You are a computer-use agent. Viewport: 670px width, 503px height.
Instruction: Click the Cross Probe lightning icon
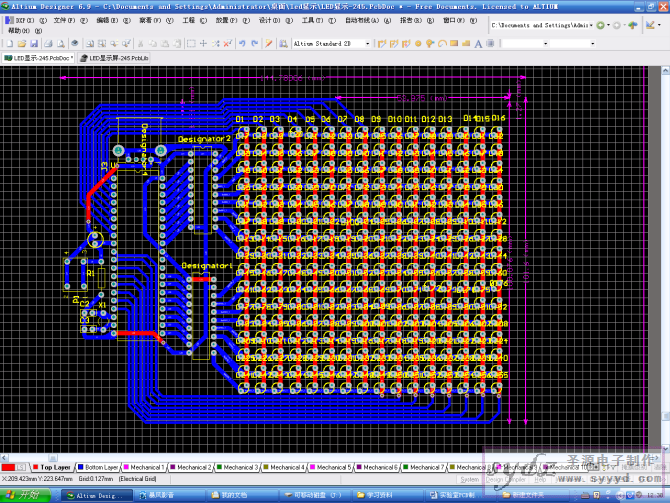coord(268,44)
